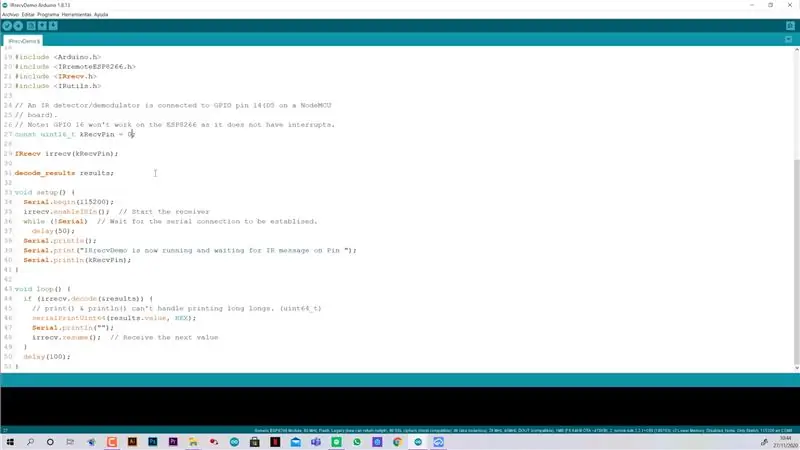This screenshot has width=800, height=450.
Task: Click the 'Serial.println(kRecvPin);' line
Action: pos(77,260)
